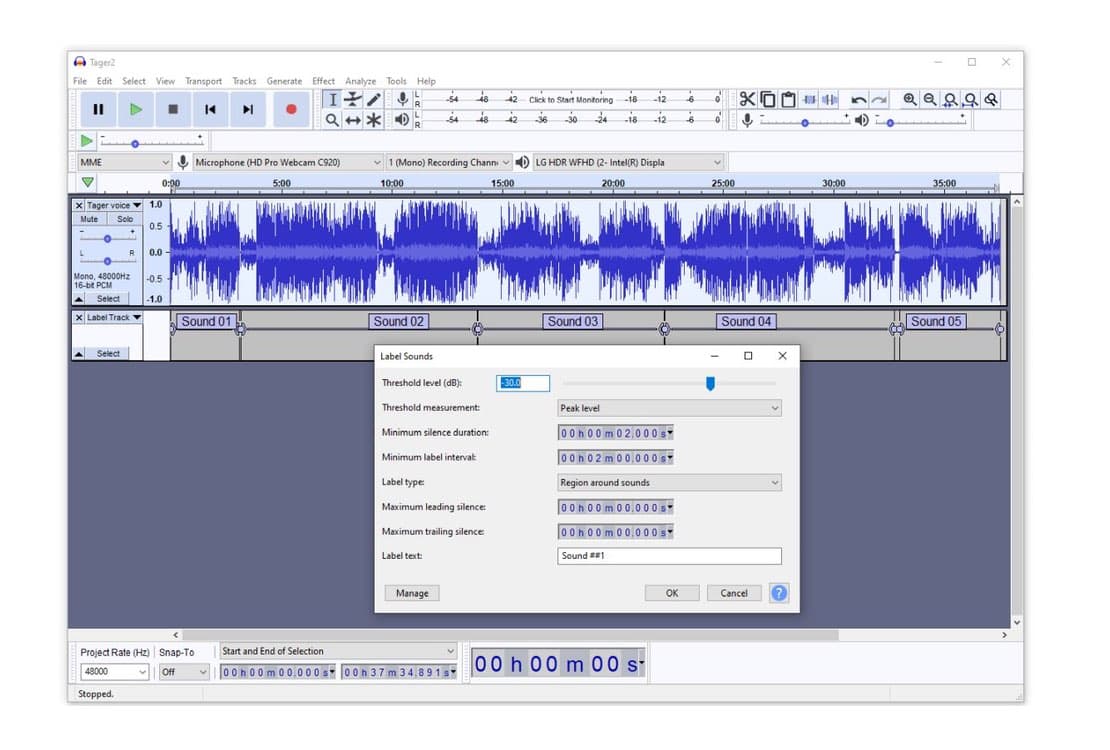
Task: Click the Zoom Out icon
Action: click(x=930, y=100)
